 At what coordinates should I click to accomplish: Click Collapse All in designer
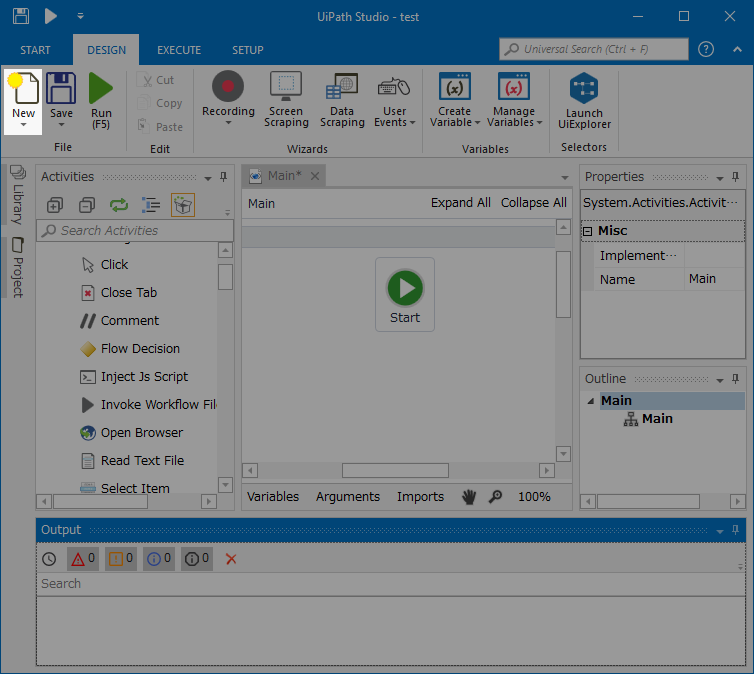point(534,203)
